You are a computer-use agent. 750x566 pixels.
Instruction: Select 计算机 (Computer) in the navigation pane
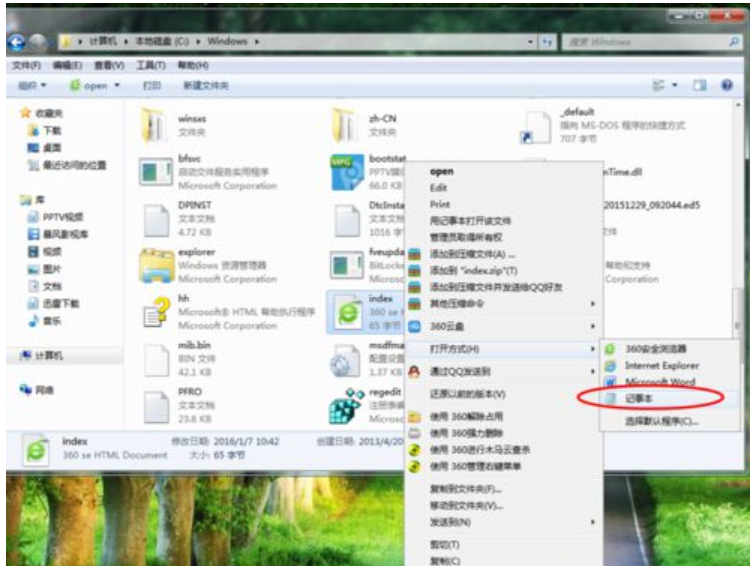pyautogui.click(x=49, y=355)
